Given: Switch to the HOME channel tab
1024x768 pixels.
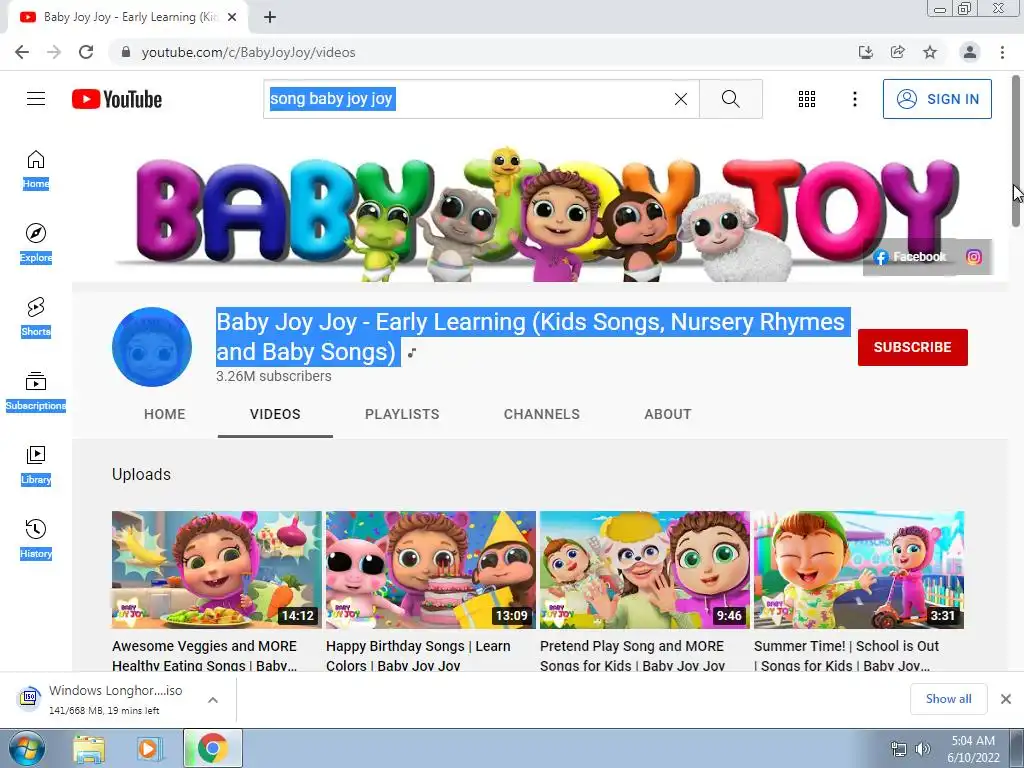Looking at the screenshot, I should tap(165, 414).
